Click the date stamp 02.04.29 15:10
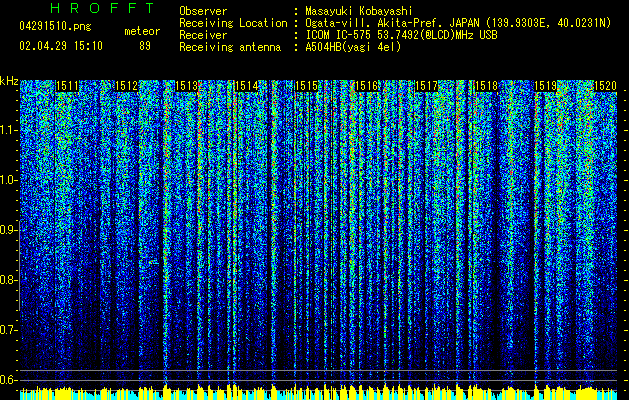 click(x=61, y=46)
